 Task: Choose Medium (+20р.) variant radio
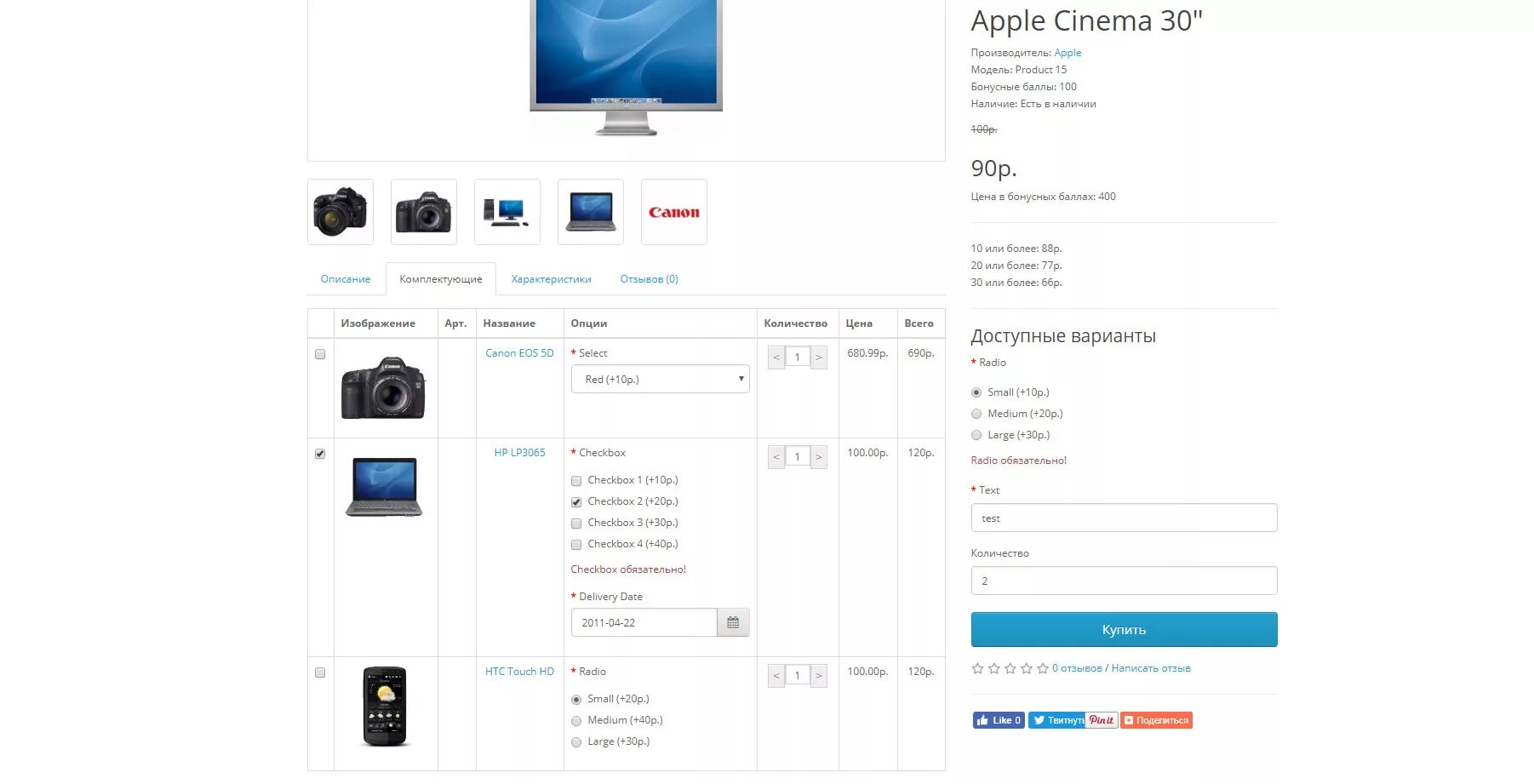click(x=976, y=414)
